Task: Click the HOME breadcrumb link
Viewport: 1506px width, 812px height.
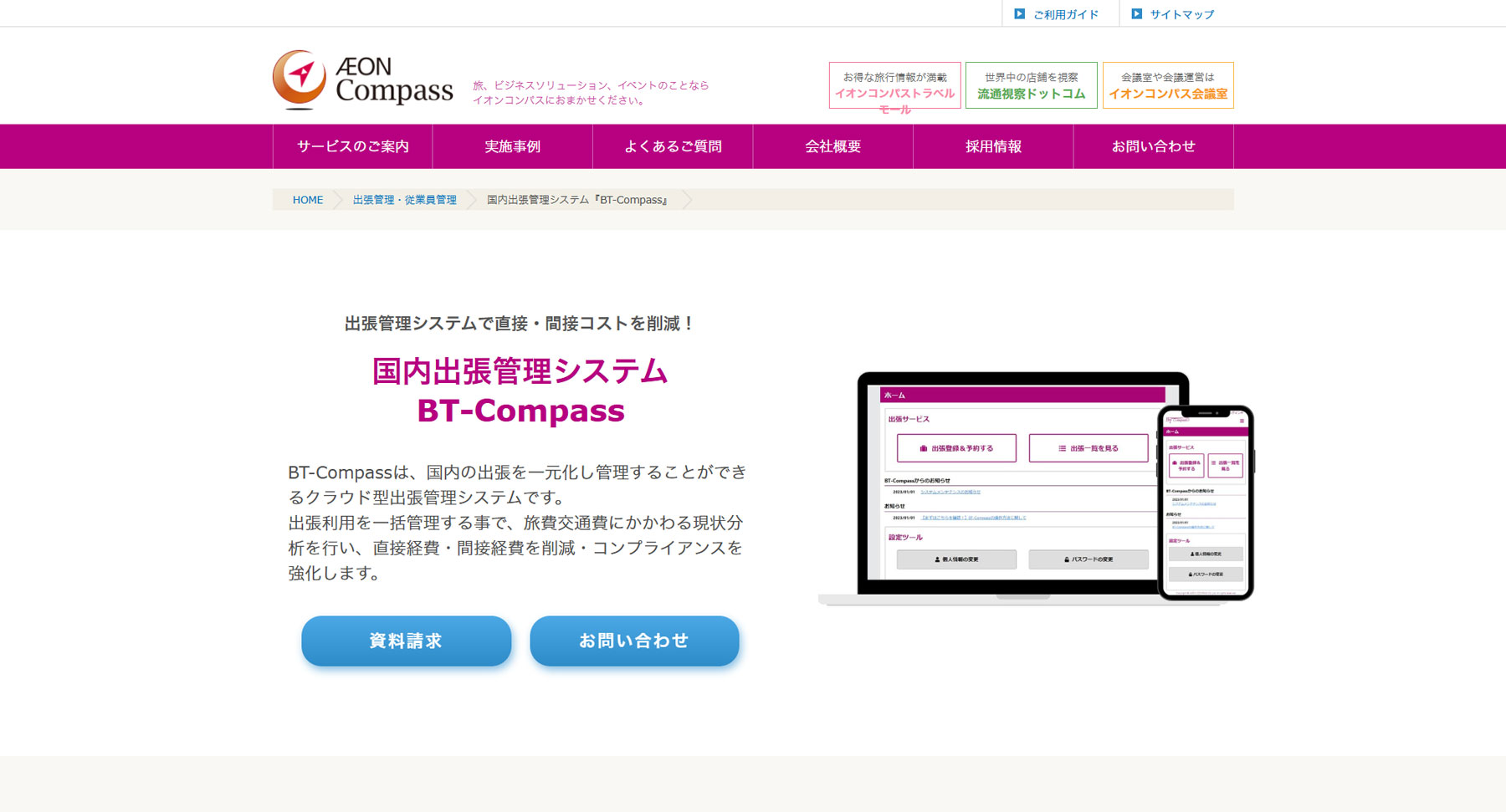Action: 308,200
